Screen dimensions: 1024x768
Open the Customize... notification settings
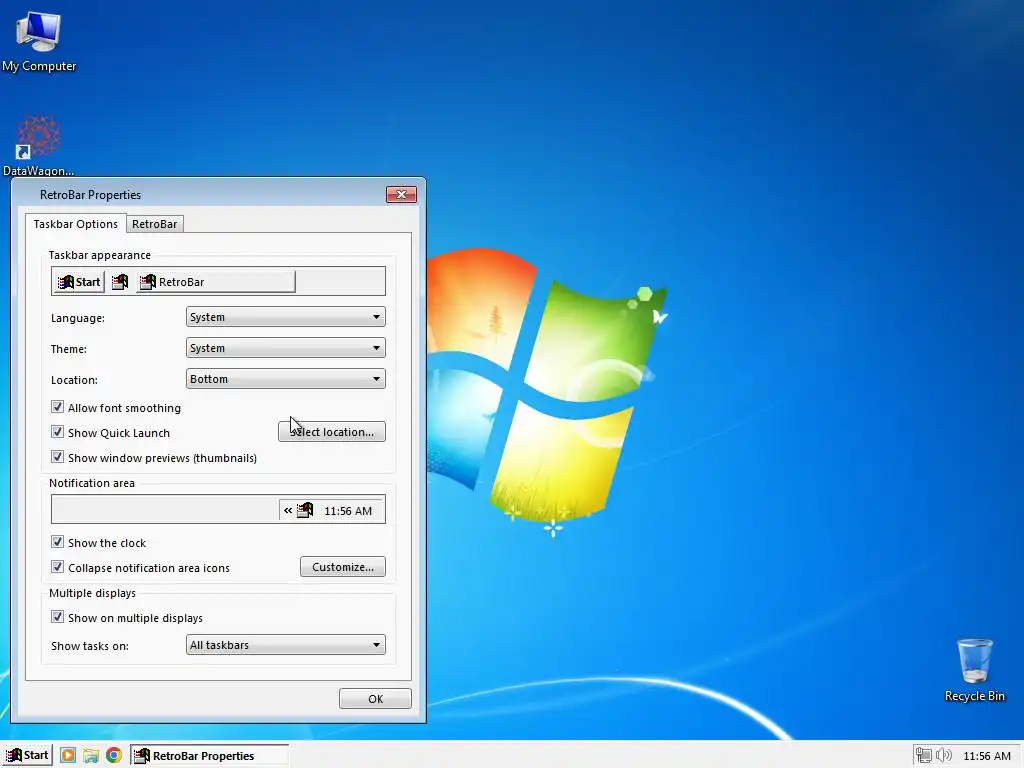pyautogui.click(x=343, y=567)
